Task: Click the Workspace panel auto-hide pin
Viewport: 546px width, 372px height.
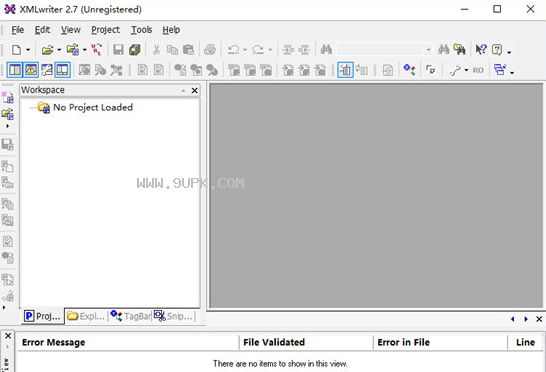Action: [184, 91]
